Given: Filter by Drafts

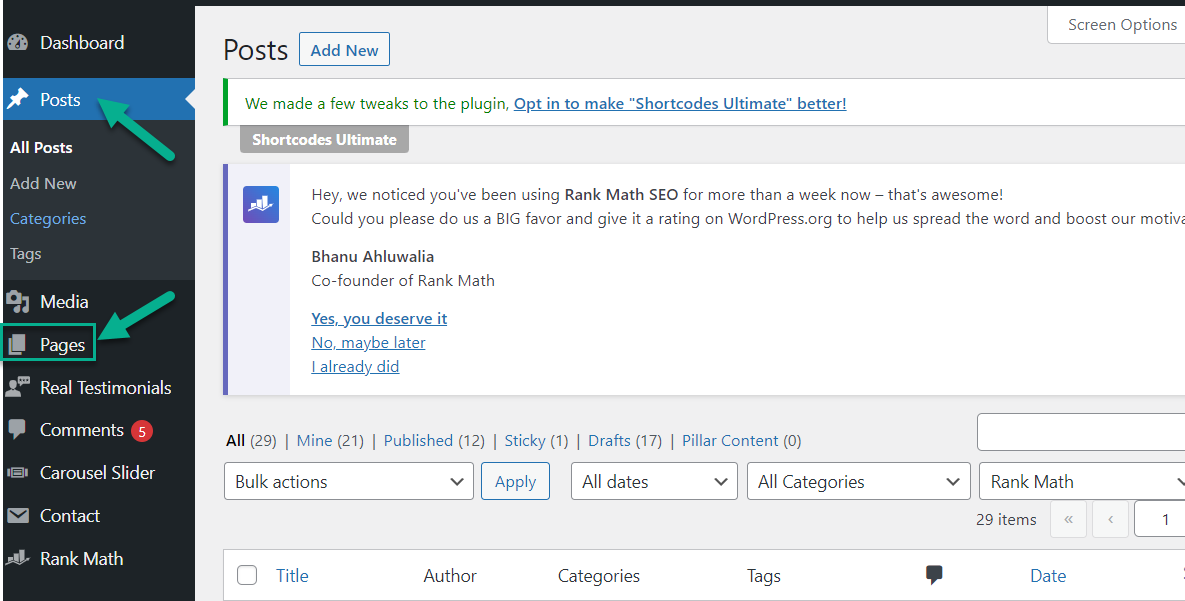Looking at the screenshot, I should [x=609, y=440].
